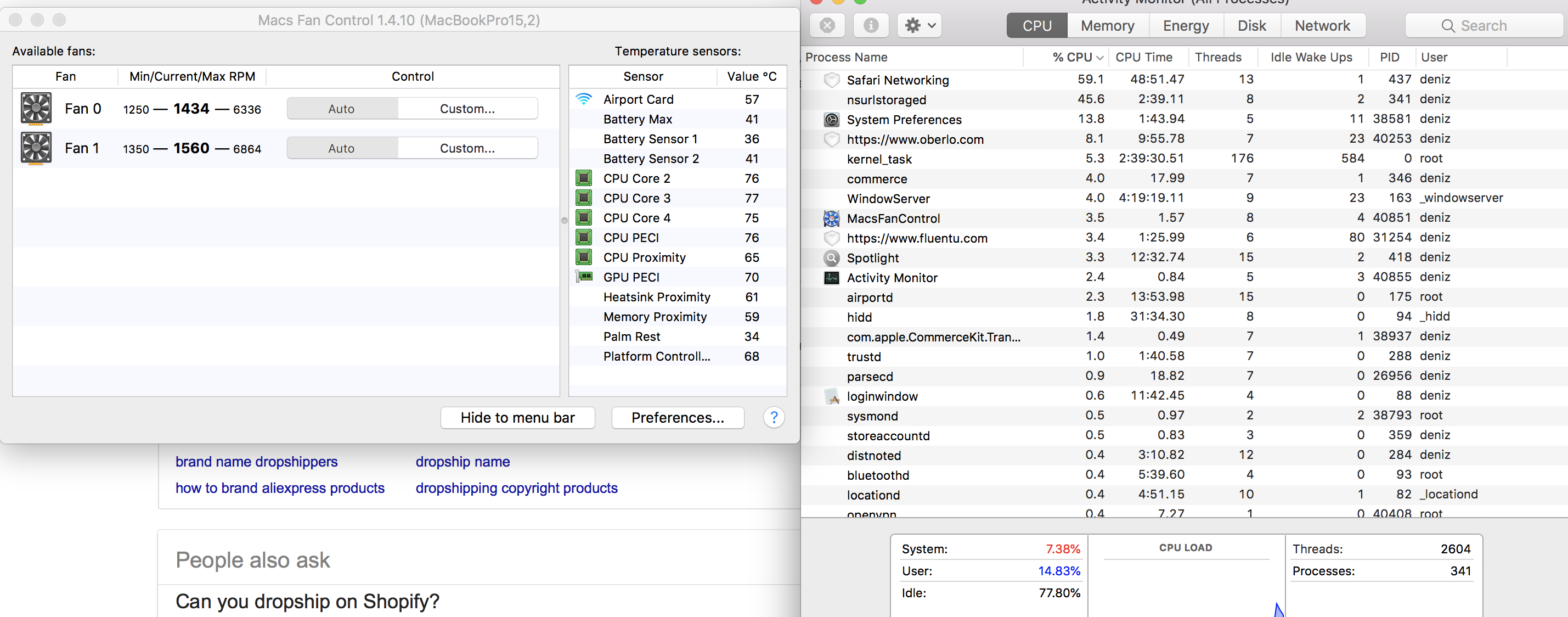Choose Custom control for Fan 0
1568x617 pixels.
pyautogui.click(x=467, y=109)
